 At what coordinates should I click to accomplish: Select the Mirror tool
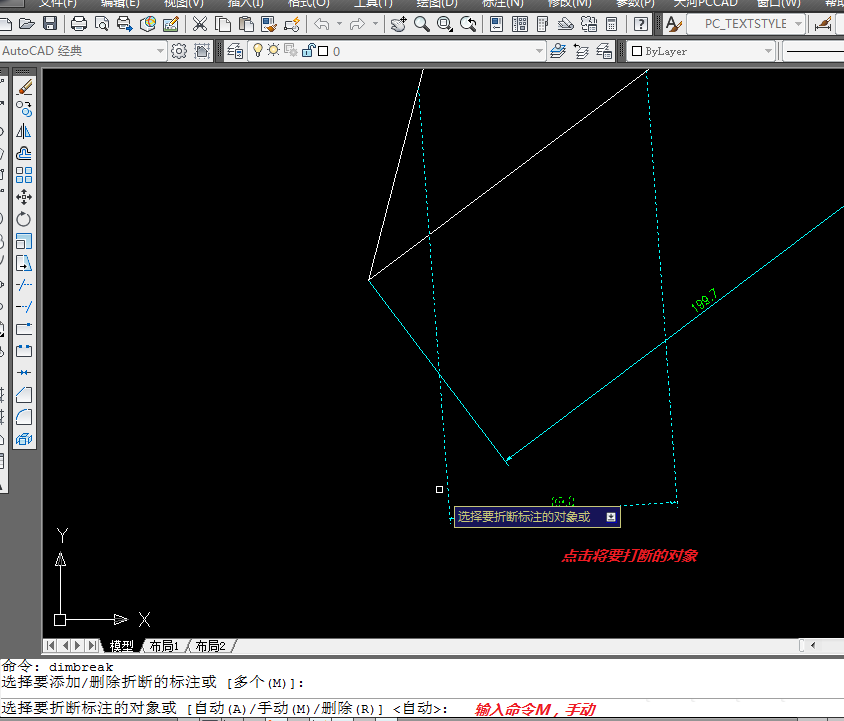click(x=24, y=131)
